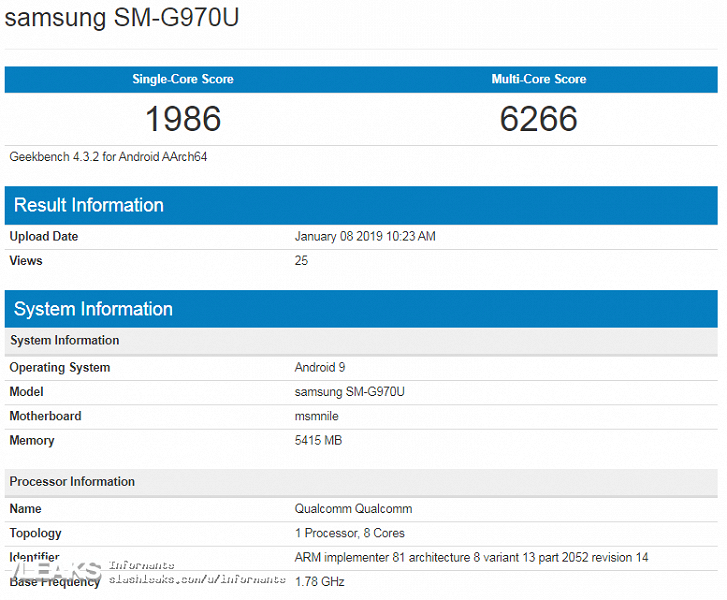Select the Single-Core Score header
Viewport: 727px width, 600px height.
[183, 79]
